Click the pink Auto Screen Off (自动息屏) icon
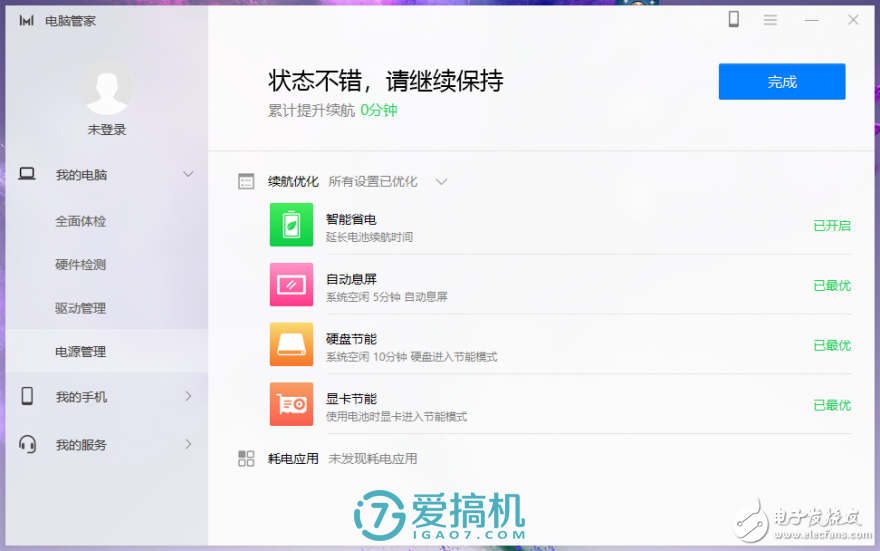Image resolution: width=880 pixels, height=551 pixels. (x=291, y=284)
